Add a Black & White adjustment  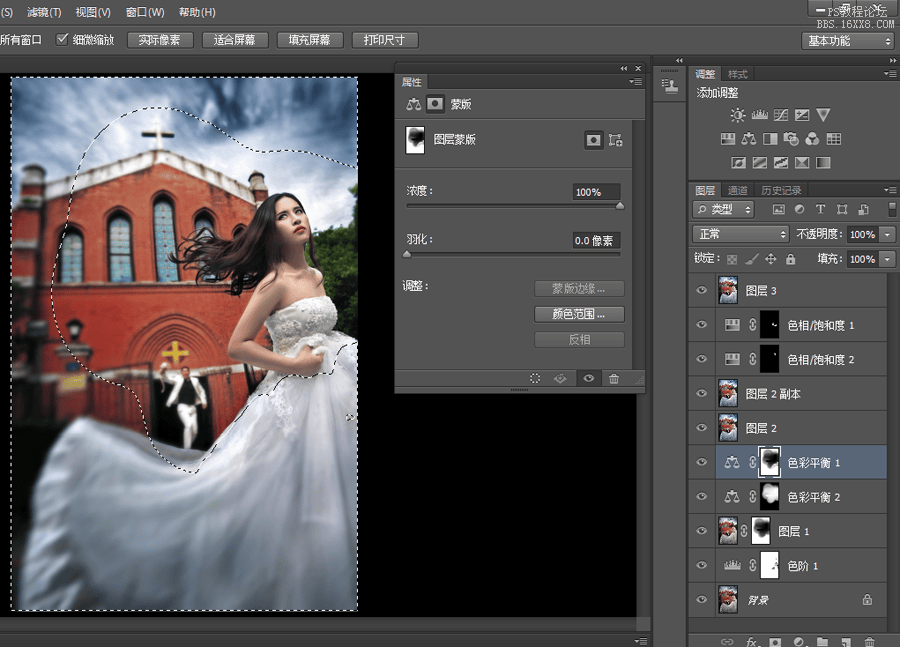[x=770, y=139]
